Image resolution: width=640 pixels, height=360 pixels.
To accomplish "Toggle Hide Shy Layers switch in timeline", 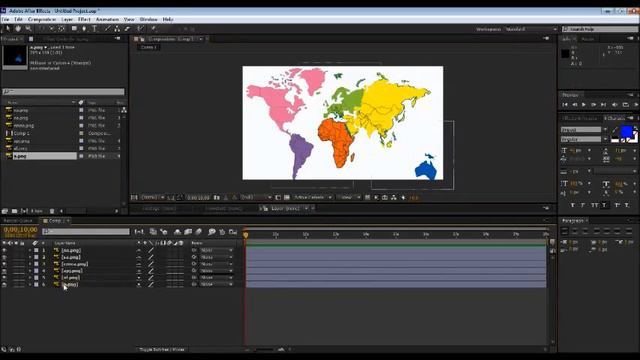I will point(178,232).
